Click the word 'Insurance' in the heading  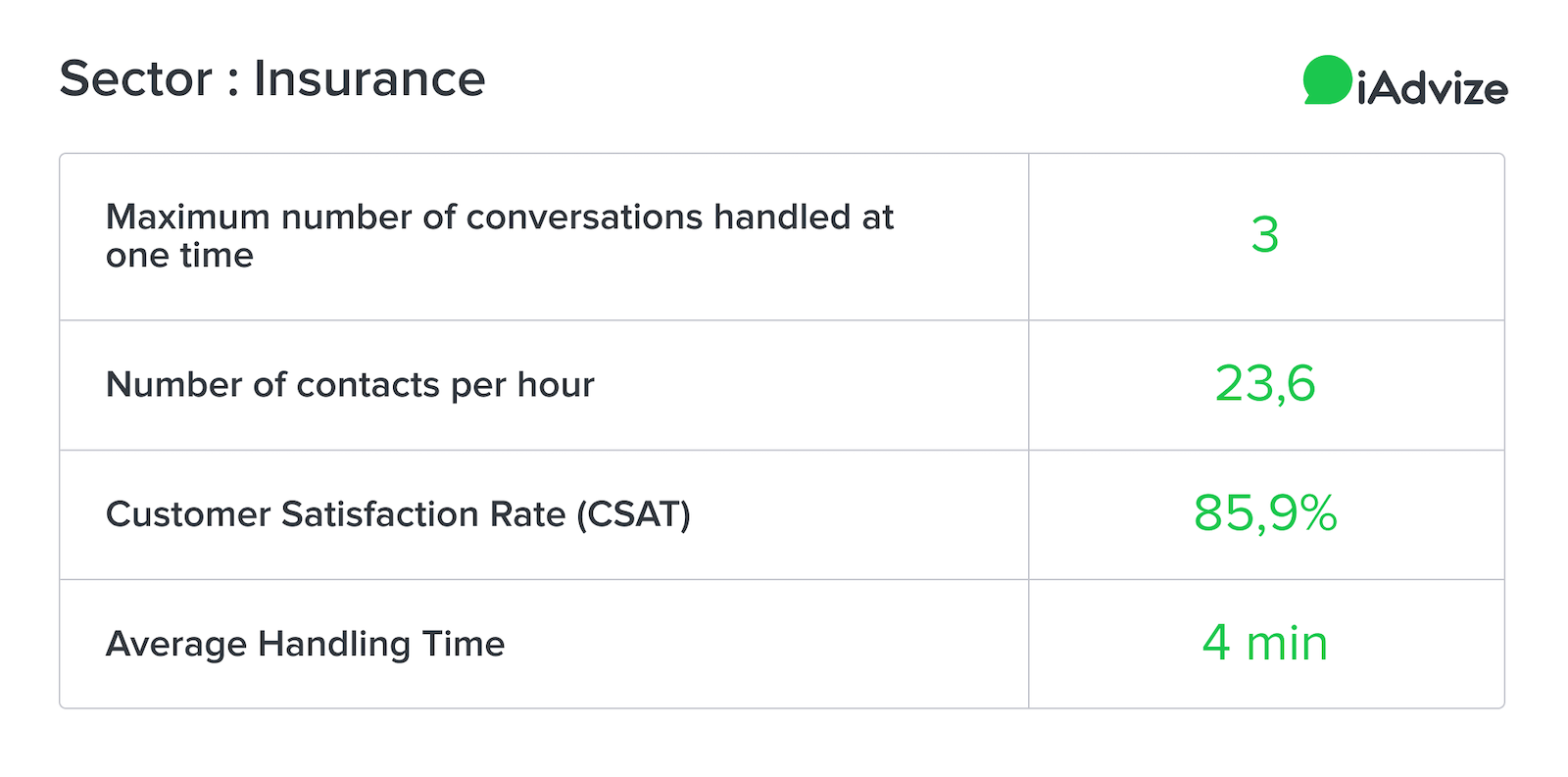(x=369, y=78)
